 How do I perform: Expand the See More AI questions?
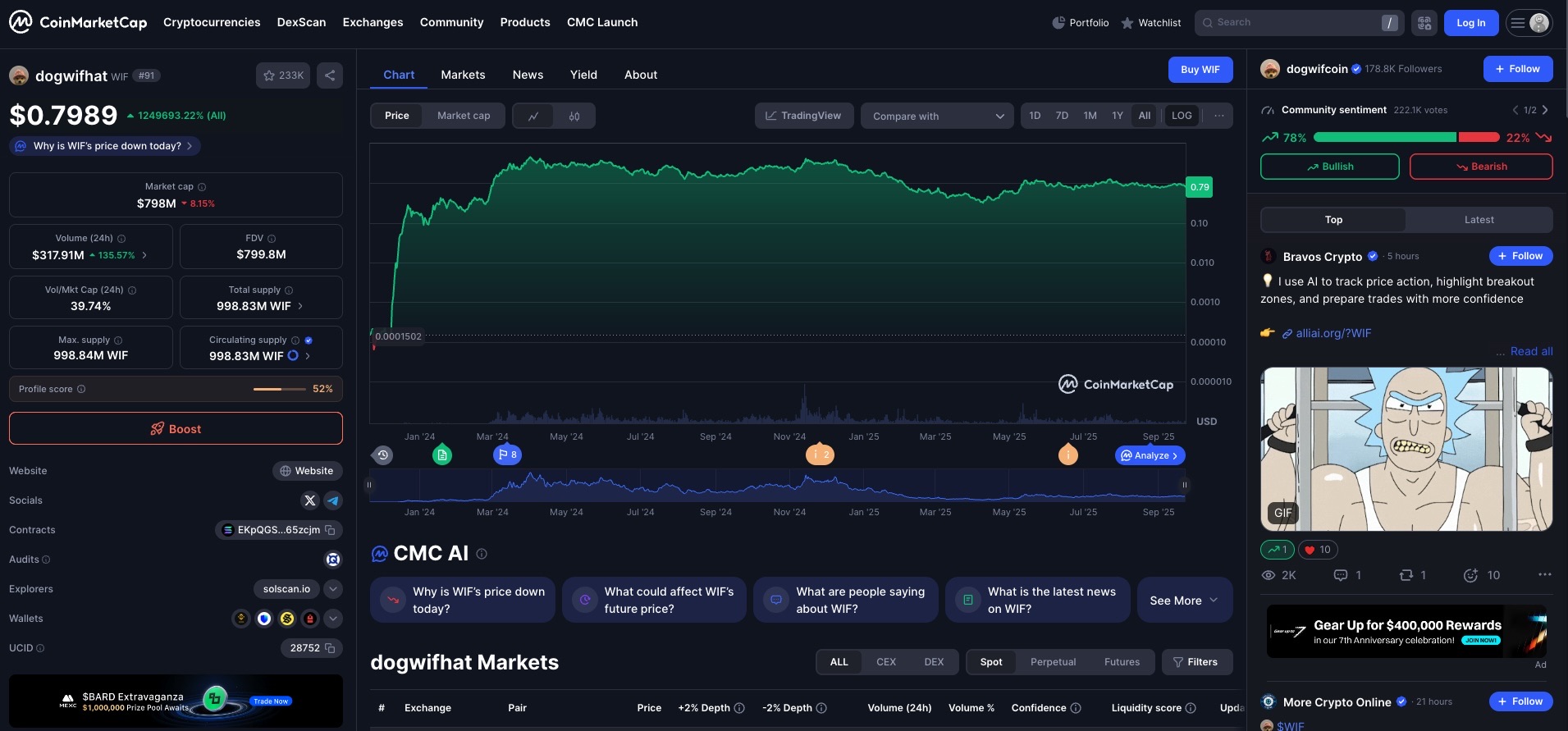click(x=1183, y=601)
